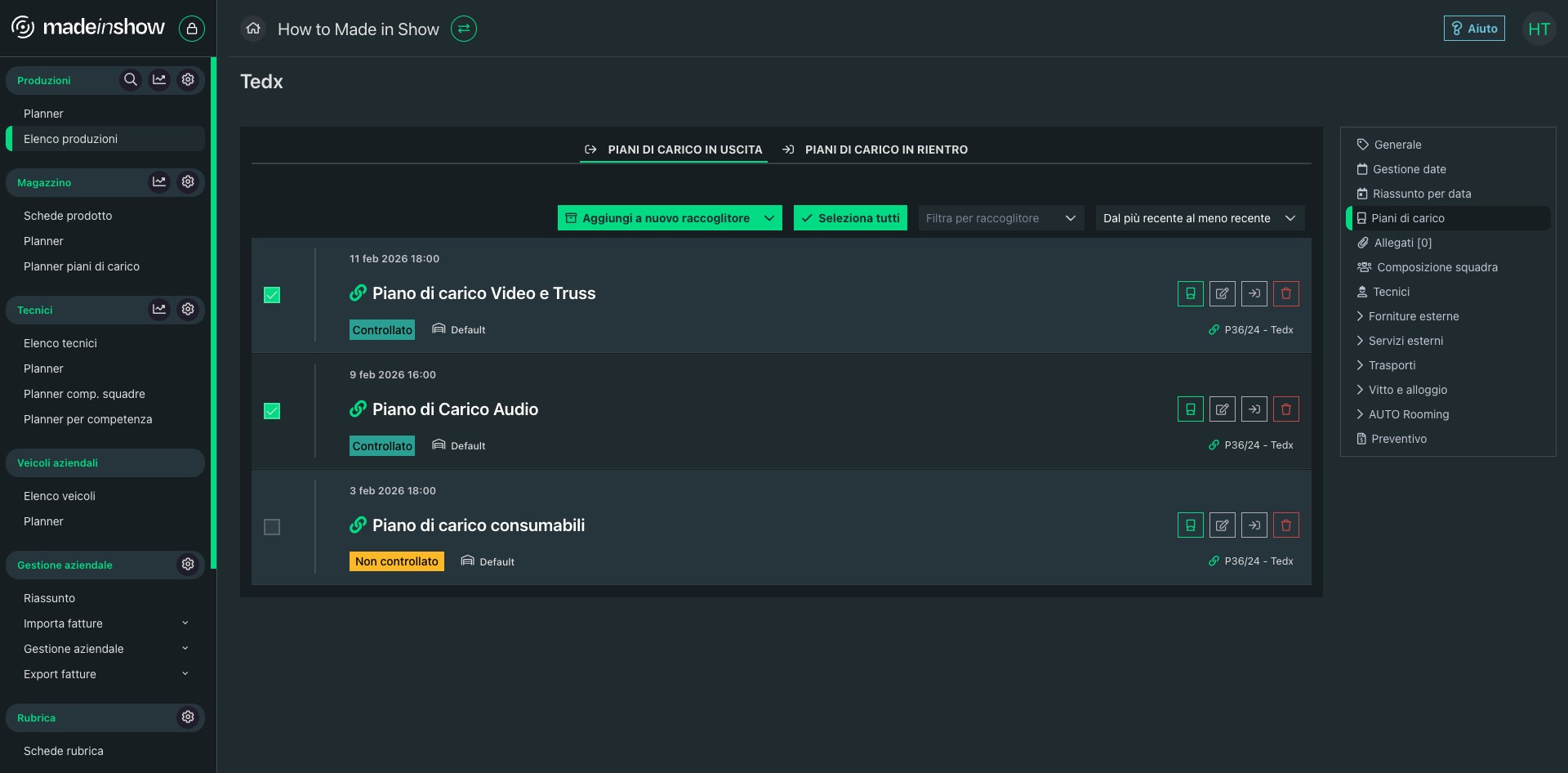
Task: Open Magazzino statistics chart icon
Action: pos(159,181)
